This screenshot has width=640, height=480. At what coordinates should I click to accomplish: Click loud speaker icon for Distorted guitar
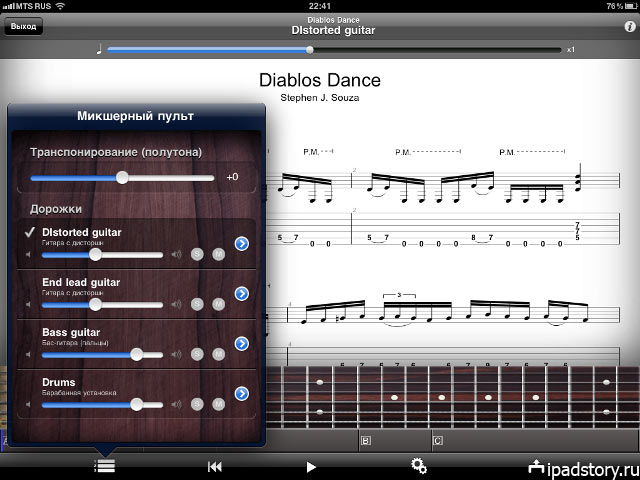click(176, 255)
